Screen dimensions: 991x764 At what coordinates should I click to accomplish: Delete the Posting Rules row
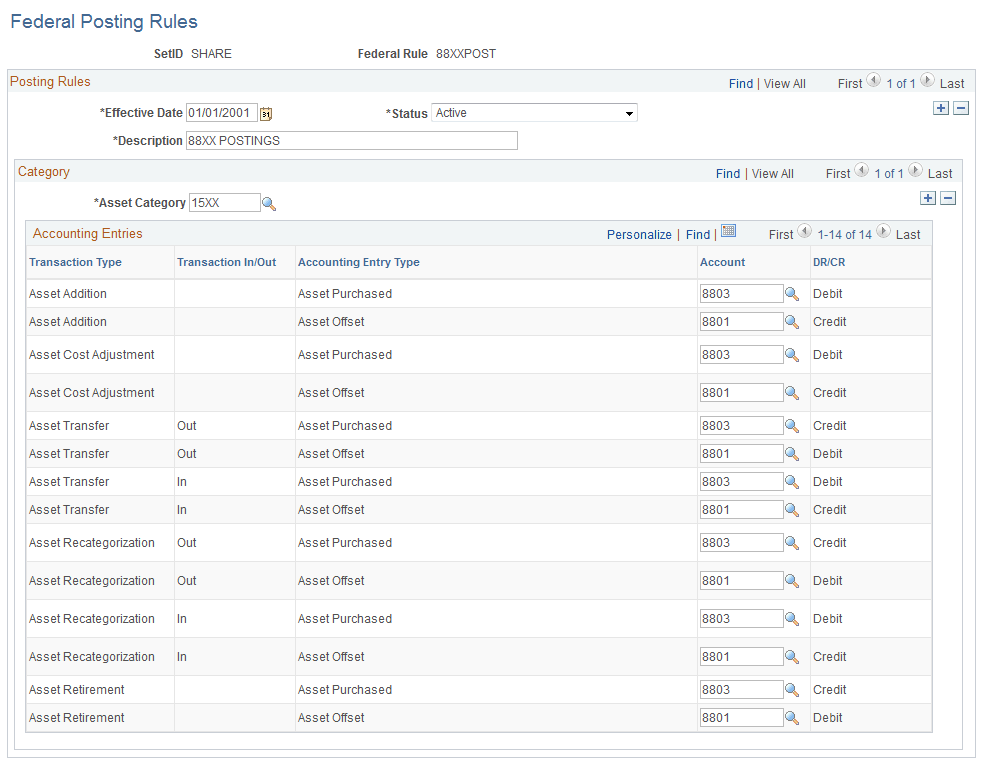[961, 108]
